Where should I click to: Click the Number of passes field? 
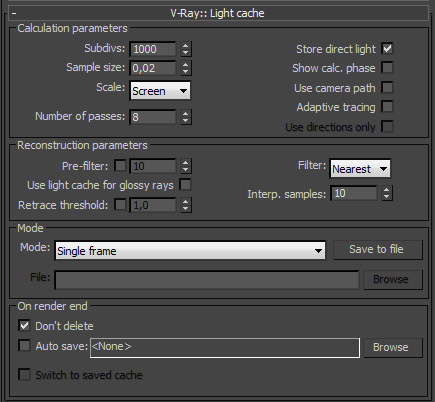pyautogui.click(x=153, y=117)
